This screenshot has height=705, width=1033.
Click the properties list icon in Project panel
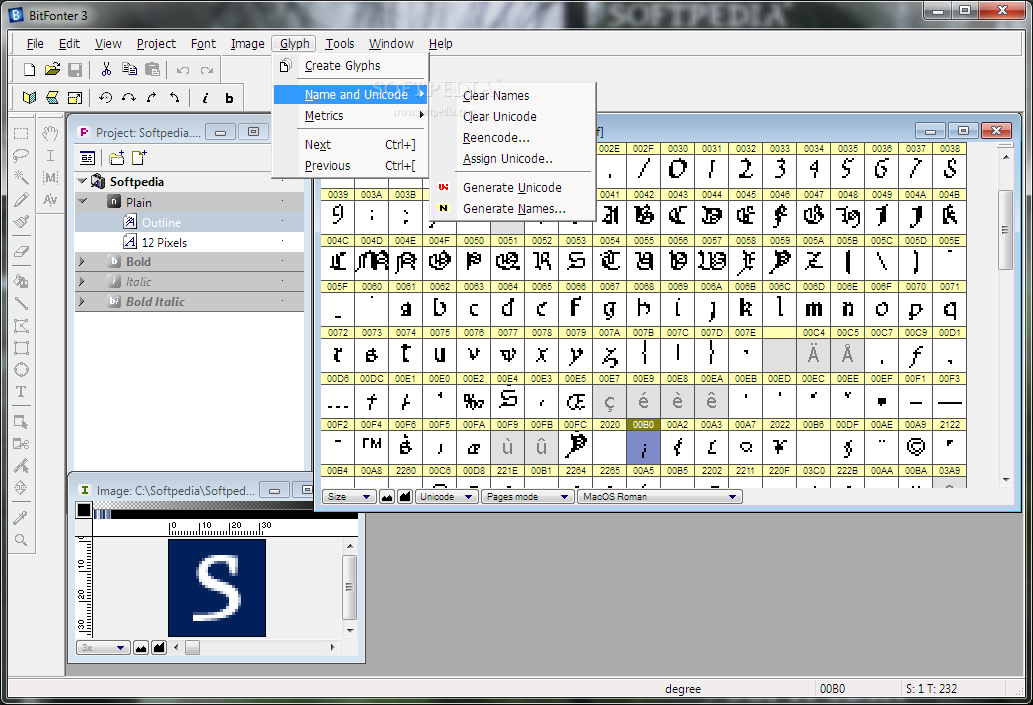click(88, 158)
